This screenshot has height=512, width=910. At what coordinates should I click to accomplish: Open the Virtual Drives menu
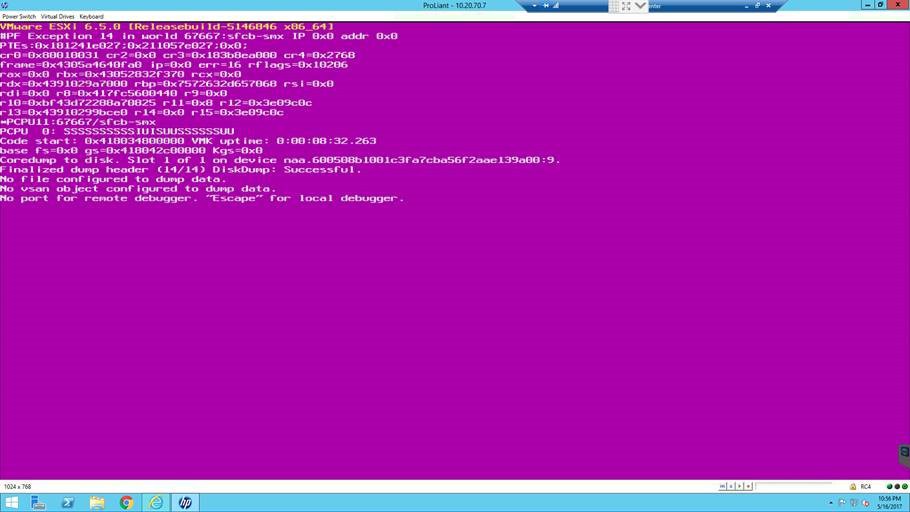[57, 17]
